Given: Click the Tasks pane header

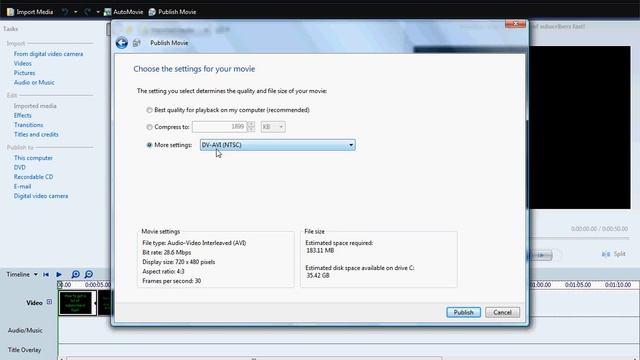Looking at the screenshot, I should click(x=11, y=29).
